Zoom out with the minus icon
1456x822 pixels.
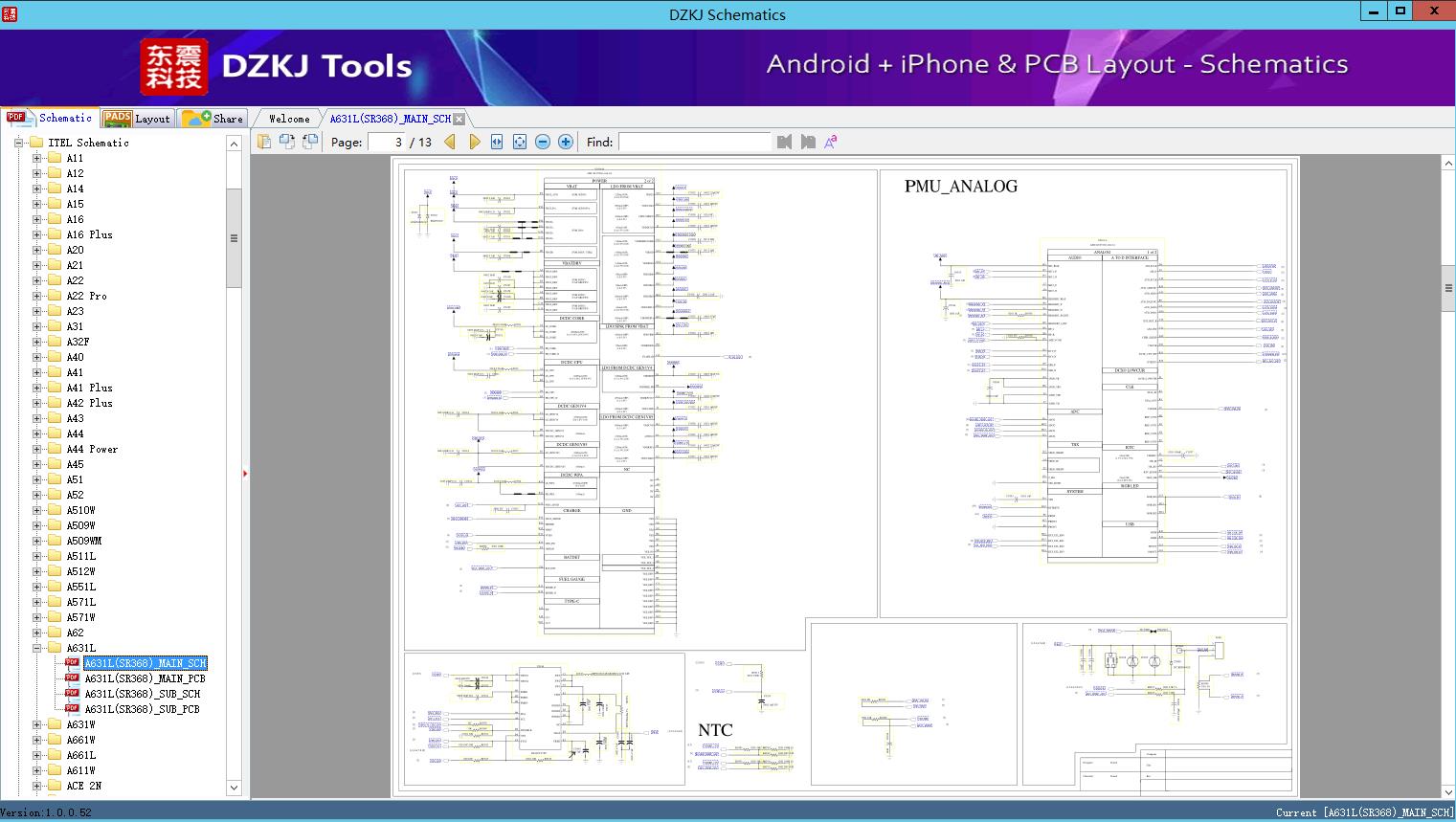point(543,142)
